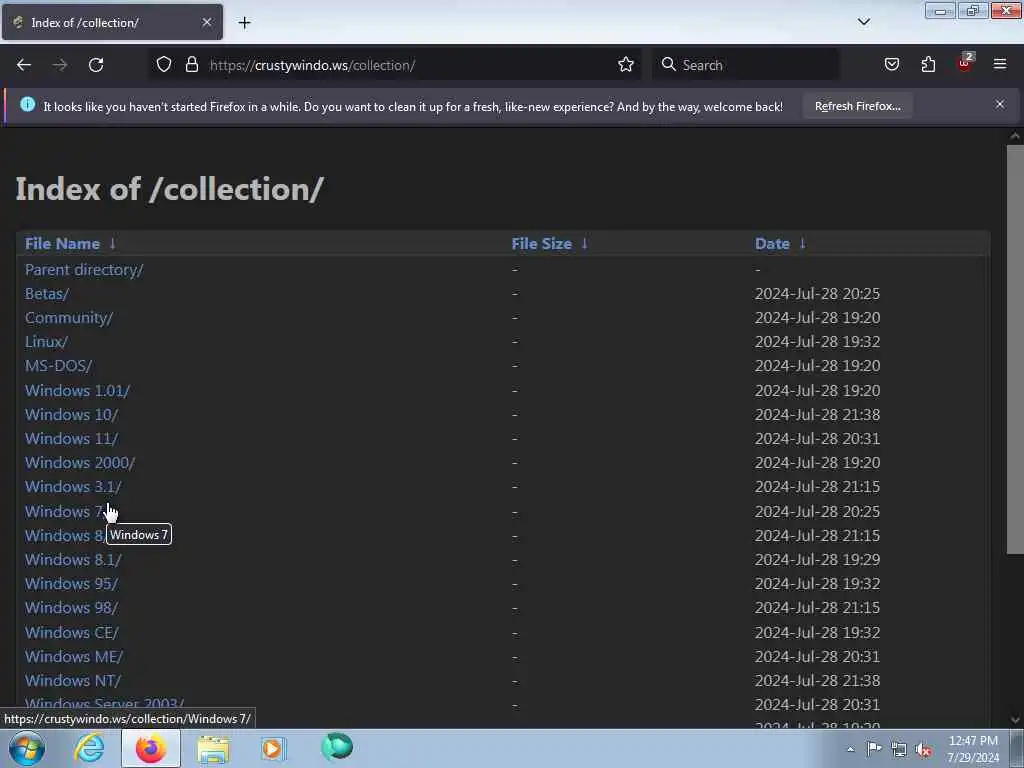Open the Windows CE/ folder

72,633
